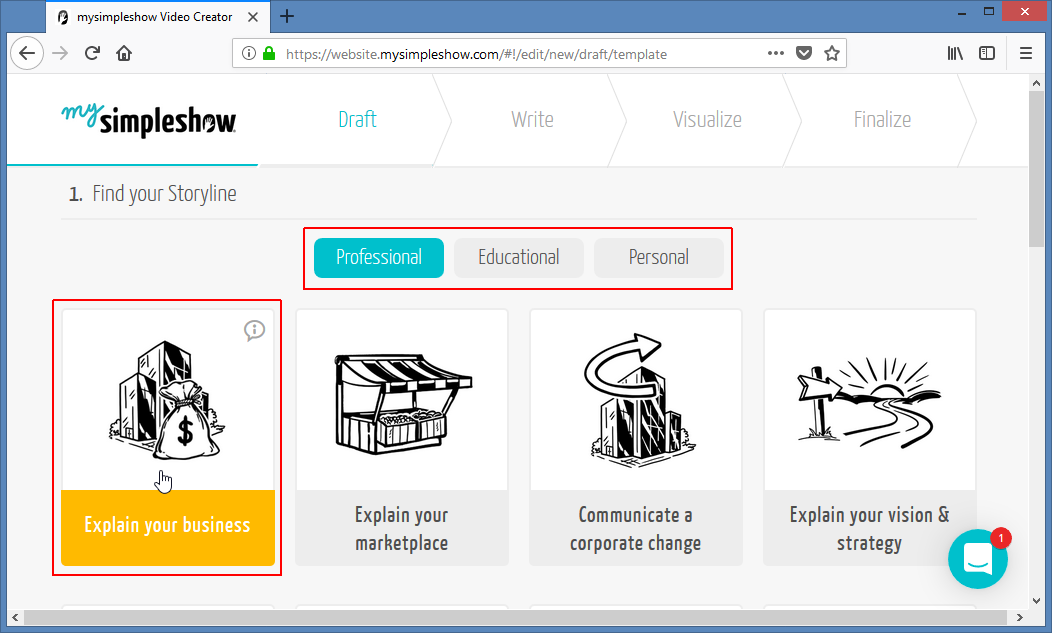Click the info bubble on Explain your business card

click(254, 330)
